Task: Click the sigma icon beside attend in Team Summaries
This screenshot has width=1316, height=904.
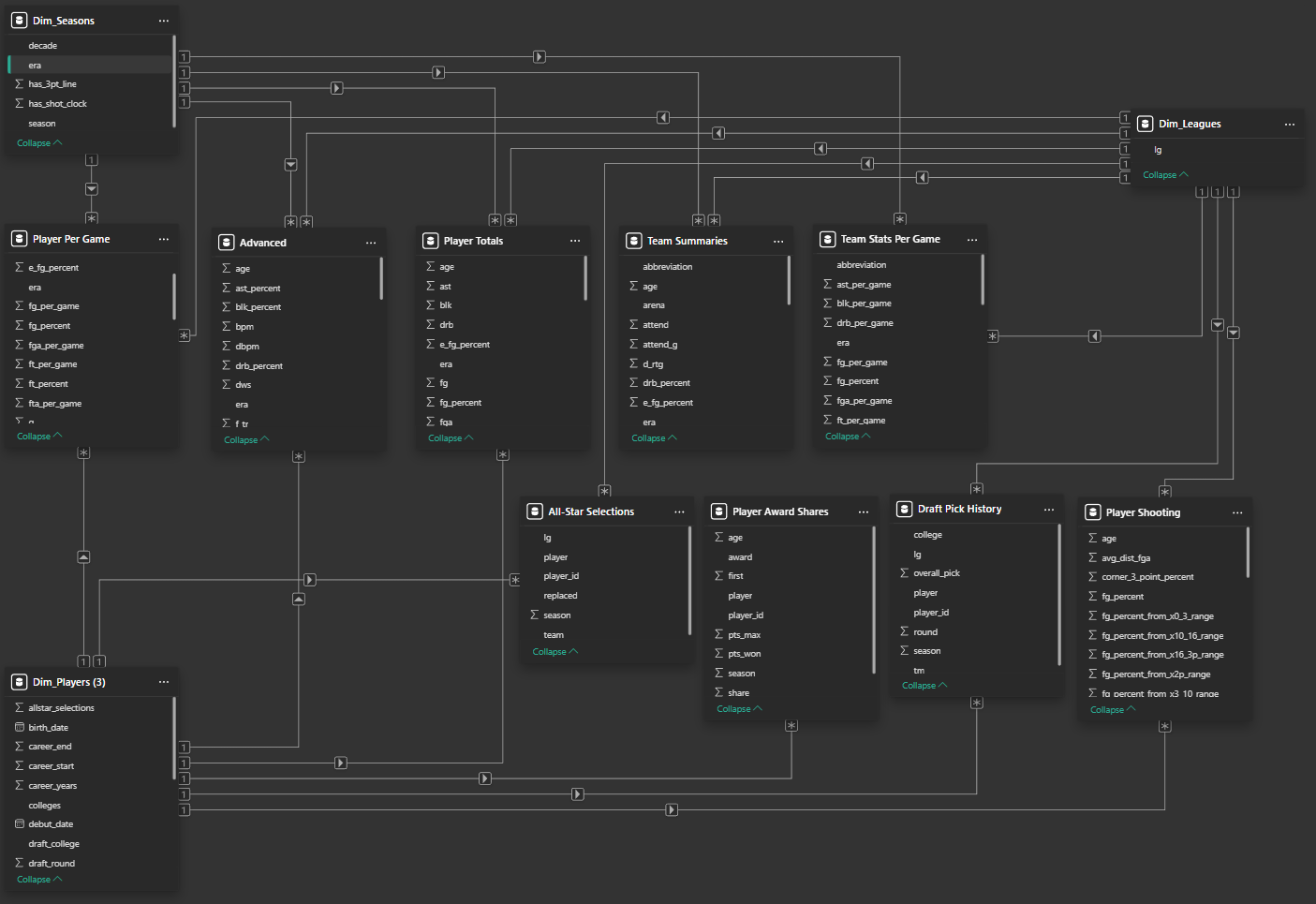Action: pyautogui.click(x=635, y=324)
